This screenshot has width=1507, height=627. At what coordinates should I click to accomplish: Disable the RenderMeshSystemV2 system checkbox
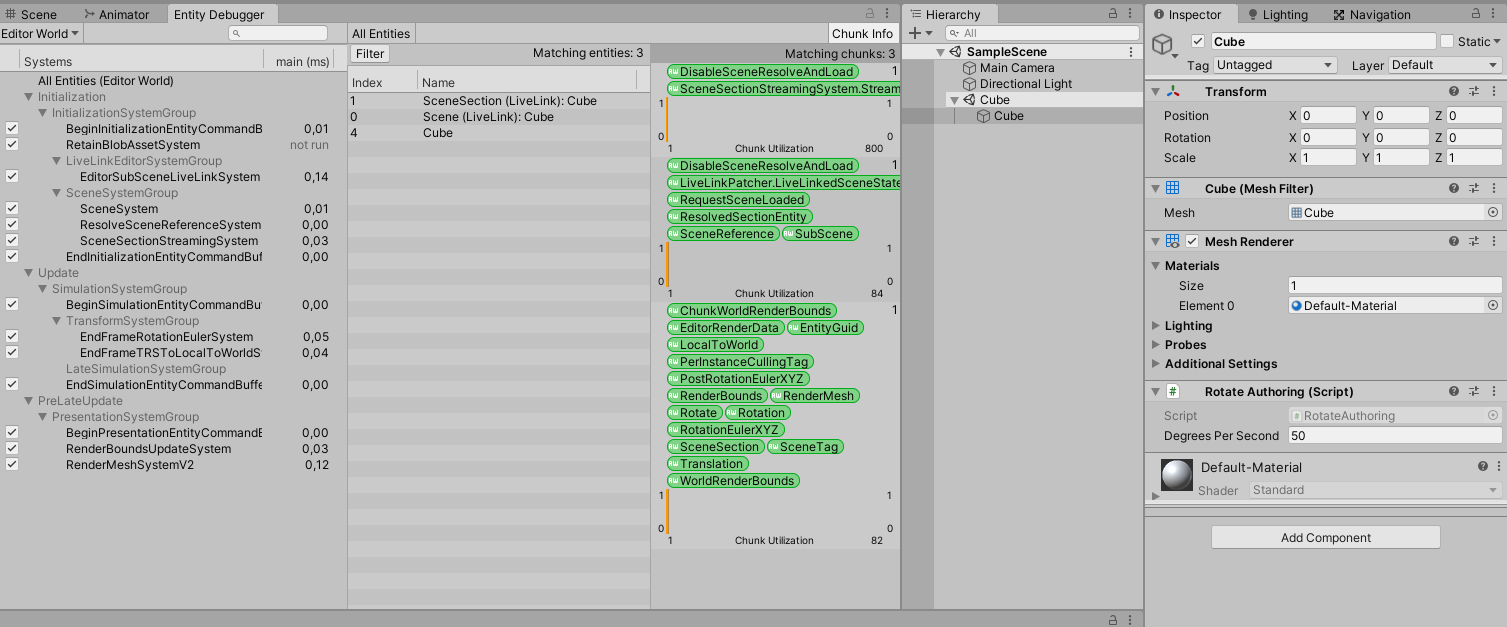pyautogui.click(x=11, y=464)
